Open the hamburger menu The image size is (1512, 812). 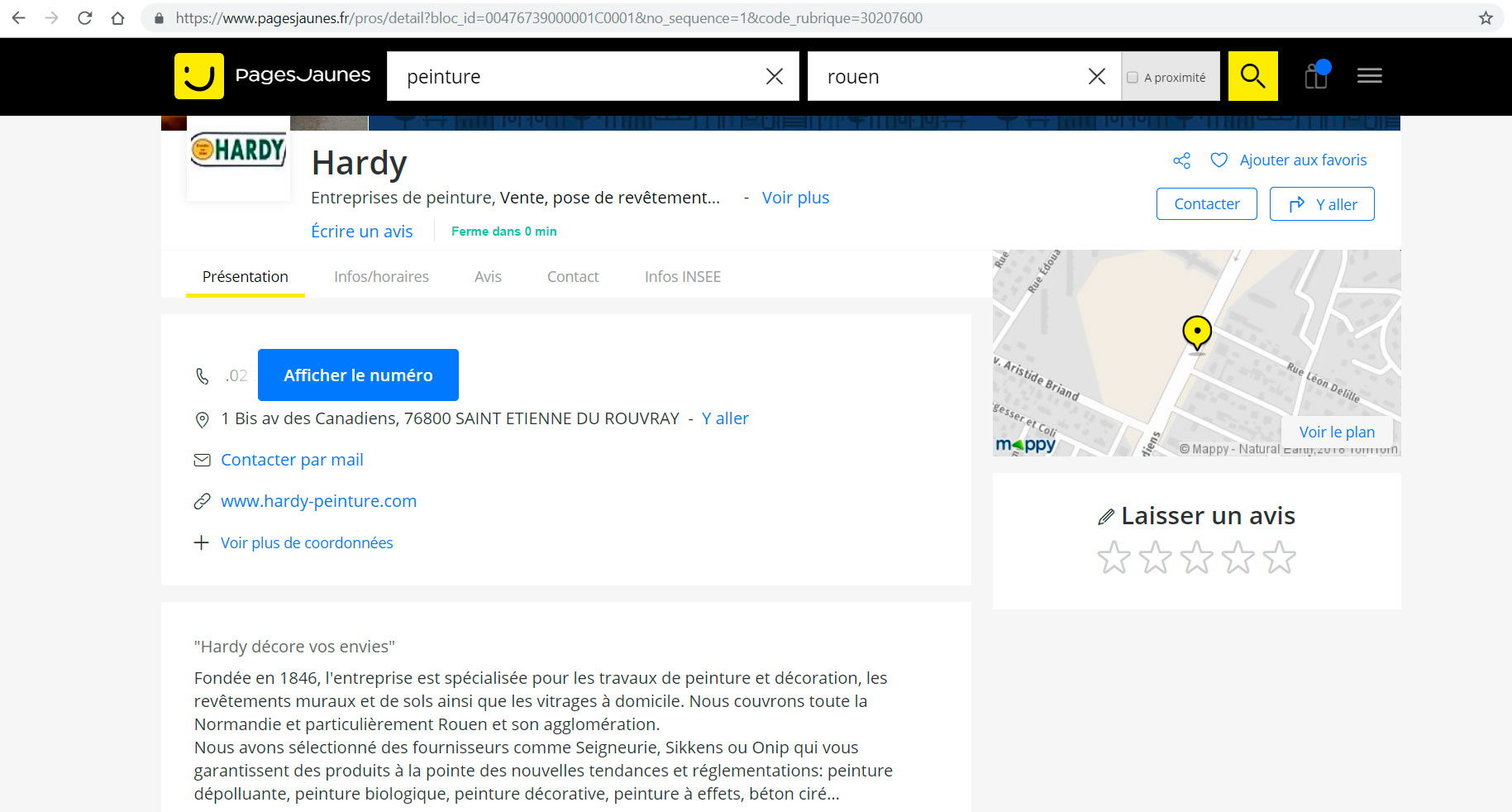click(x=1370, y=76)
